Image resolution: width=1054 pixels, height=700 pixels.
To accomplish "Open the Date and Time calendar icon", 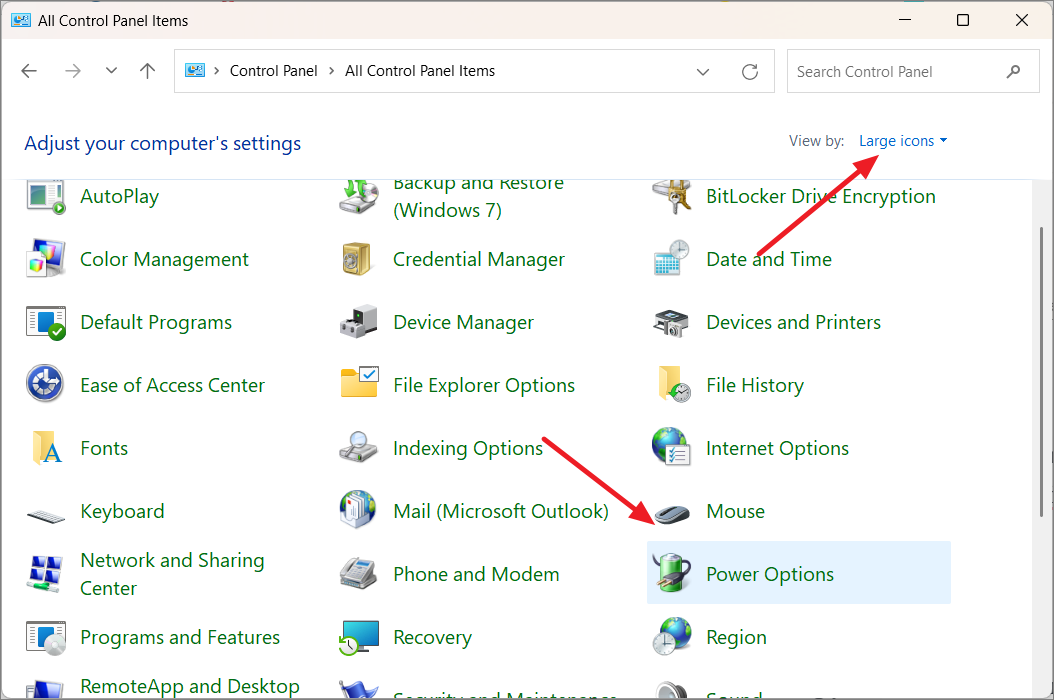I will pyautogui.click(x=672, y=258).
